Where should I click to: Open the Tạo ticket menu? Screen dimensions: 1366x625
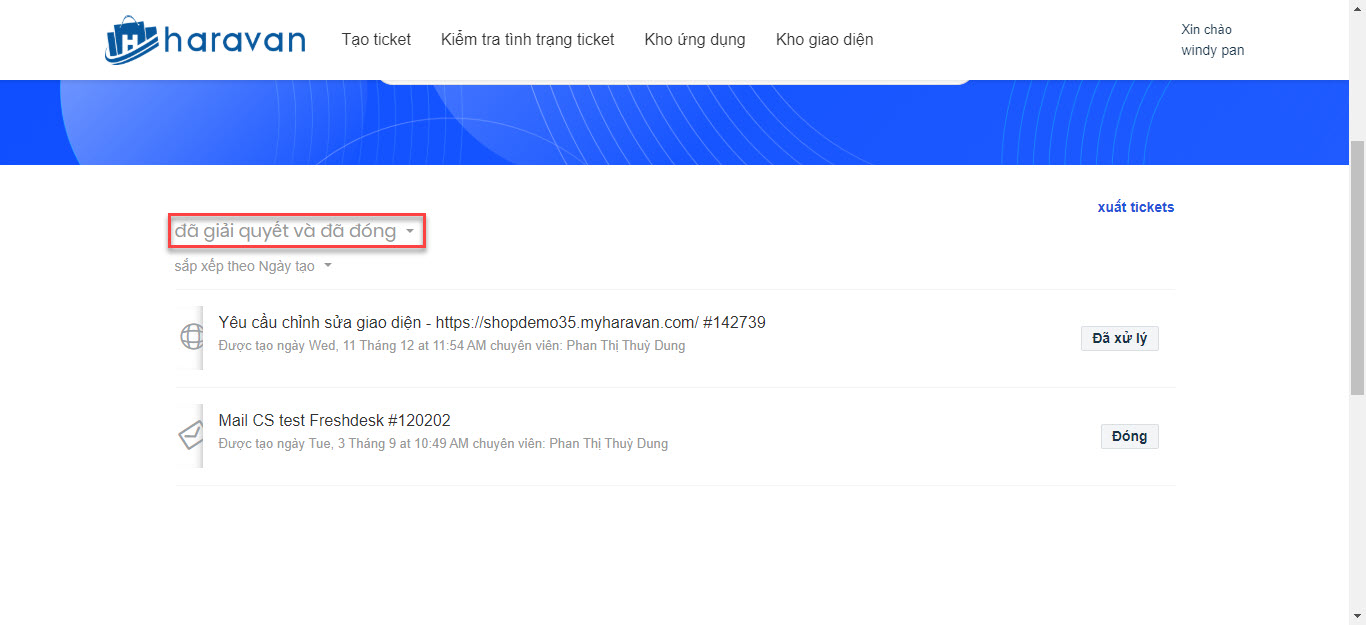pyautogui.click(x=376, y=40)
